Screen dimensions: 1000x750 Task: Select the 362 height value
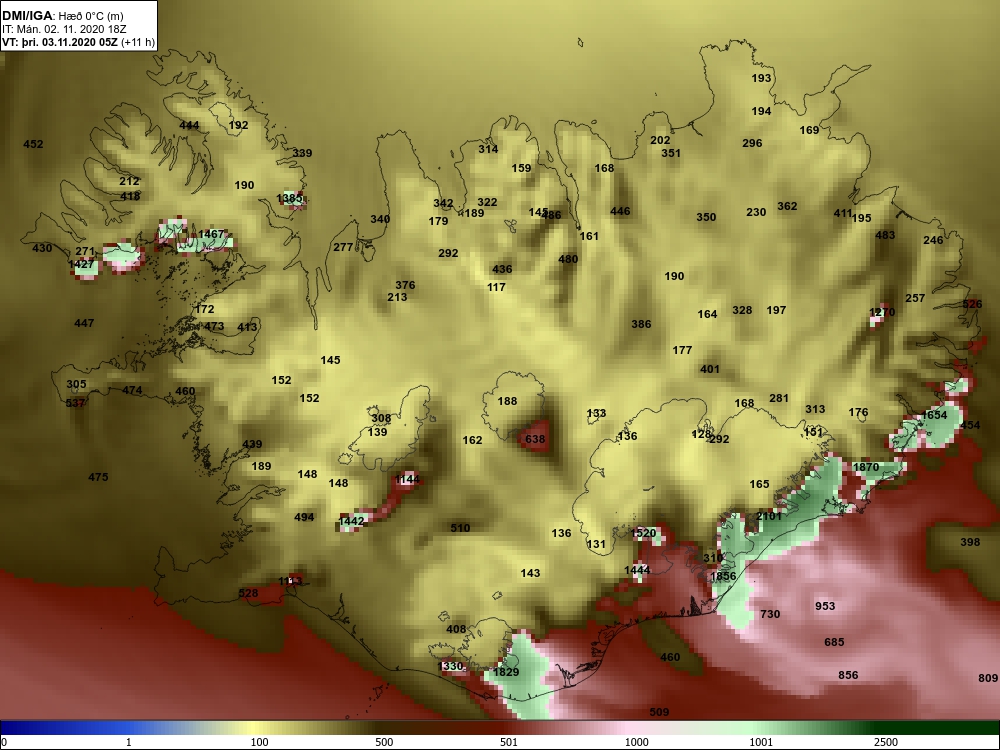tap(788, 206)
